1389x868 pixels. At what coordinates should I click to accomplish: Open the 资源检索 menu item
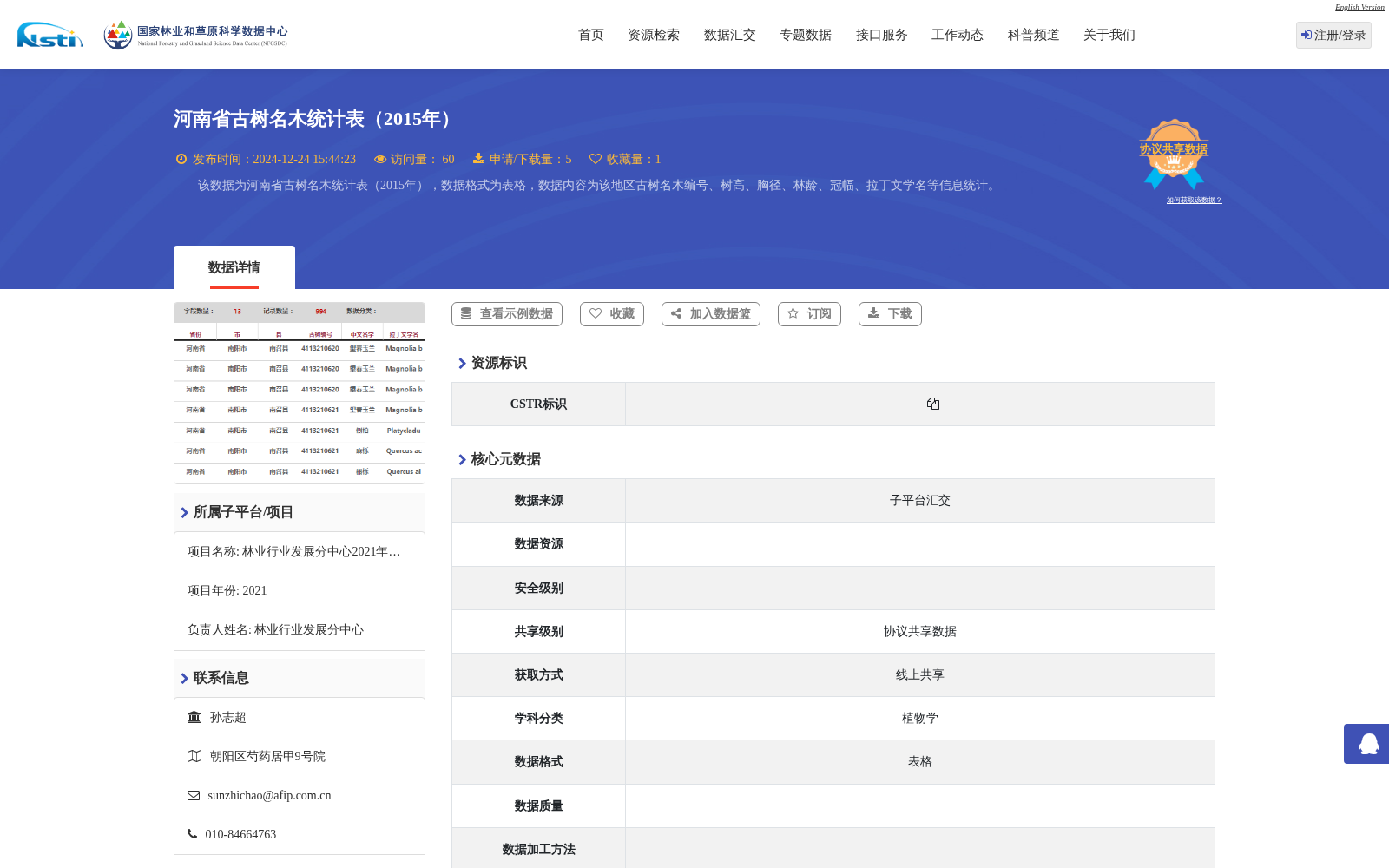tap(654, 35)
